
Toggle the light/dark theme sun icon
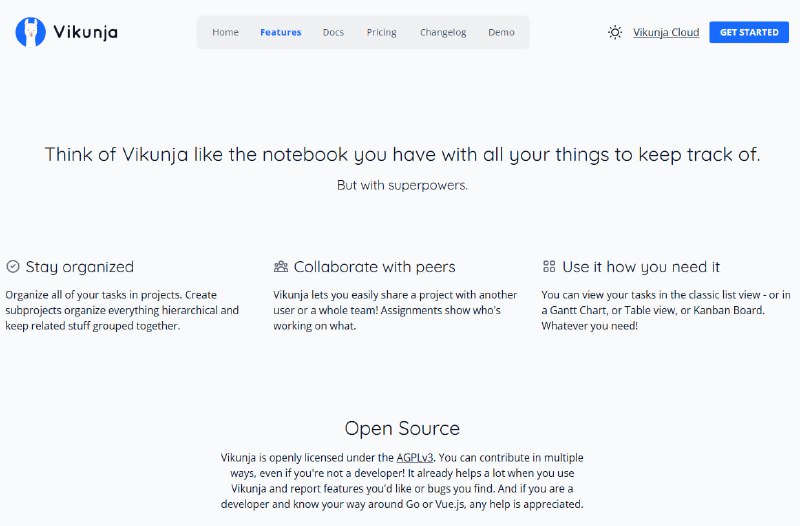(x=615, y=32)
